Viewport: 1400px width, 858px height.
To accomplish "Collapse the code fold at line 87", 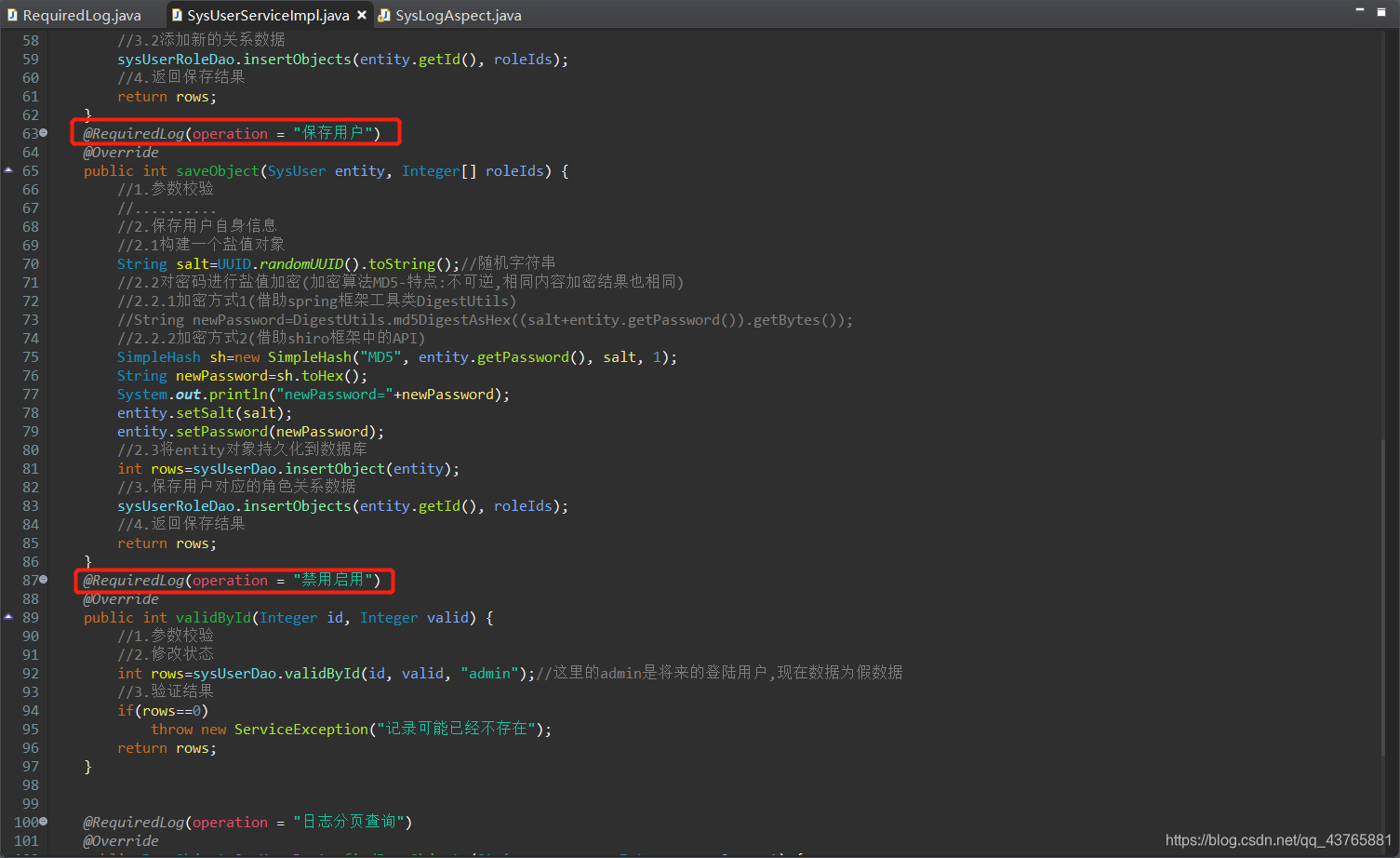I will click(43, 580).
